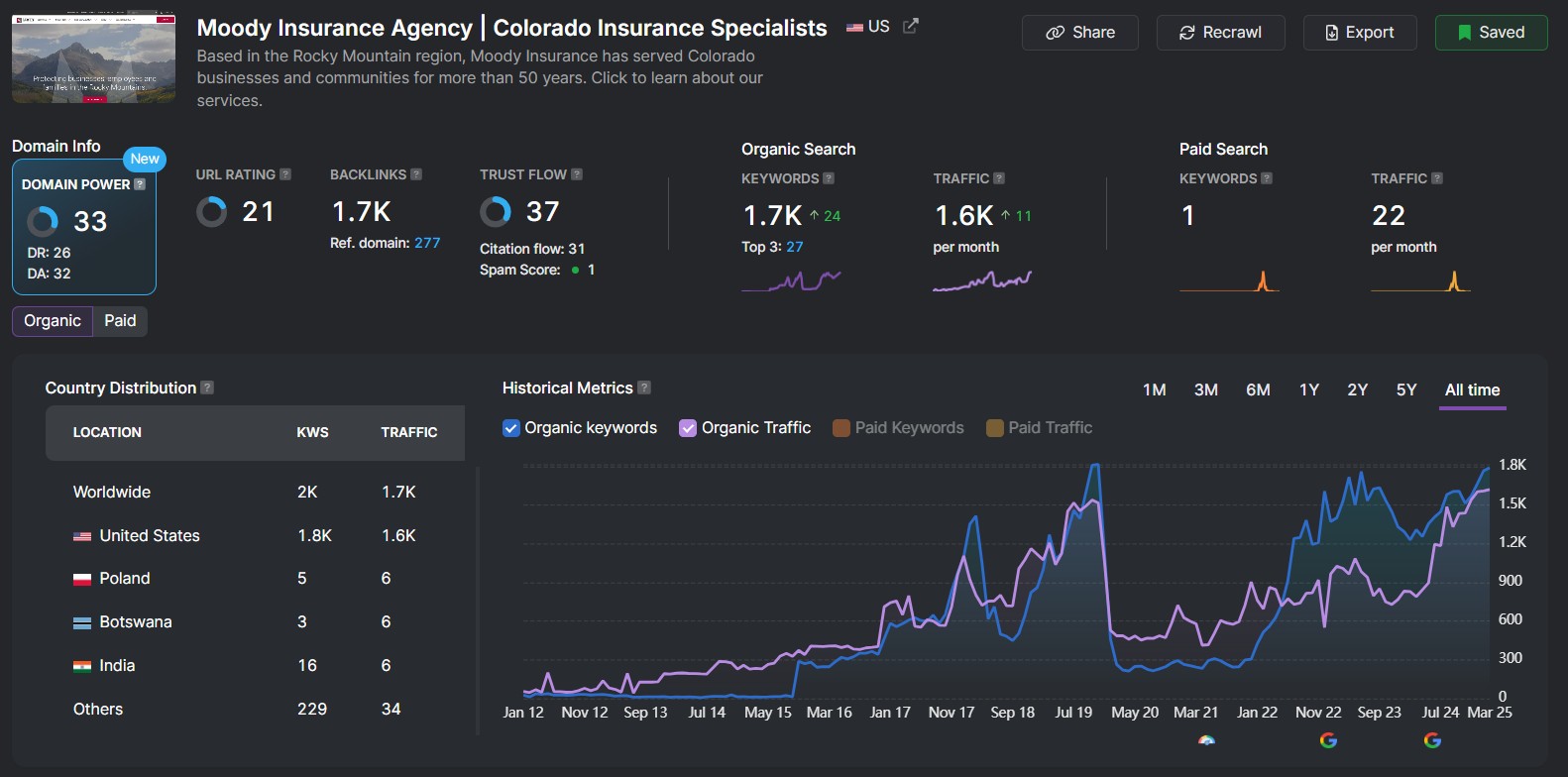The width and height of the screenshot is (1568, 777).
Task: Click help icon beside Paid Search Traffic
Action: click(1437, 178)
